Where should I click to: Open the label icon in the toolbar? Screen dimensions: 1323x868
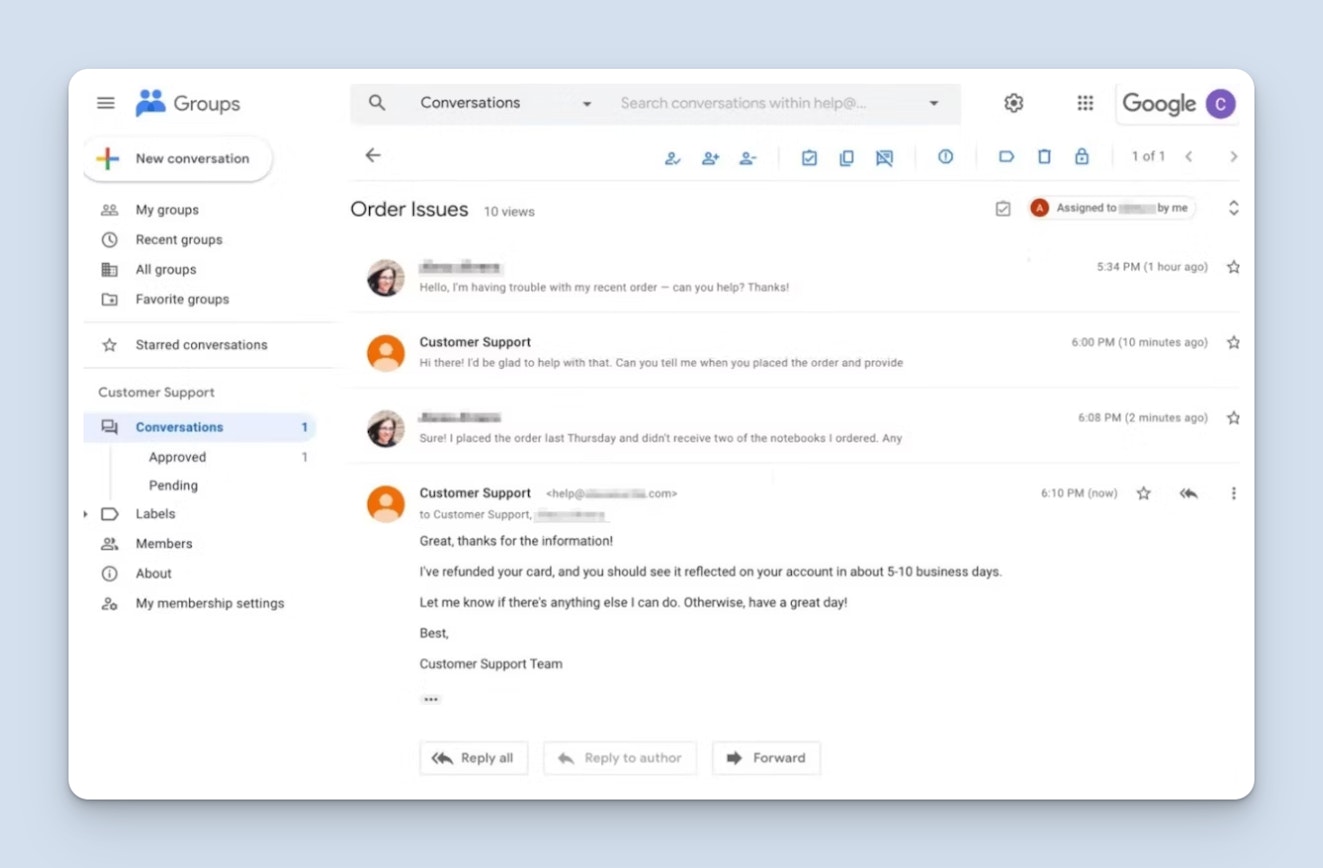pyautogui.click(x=1006, y=157)
